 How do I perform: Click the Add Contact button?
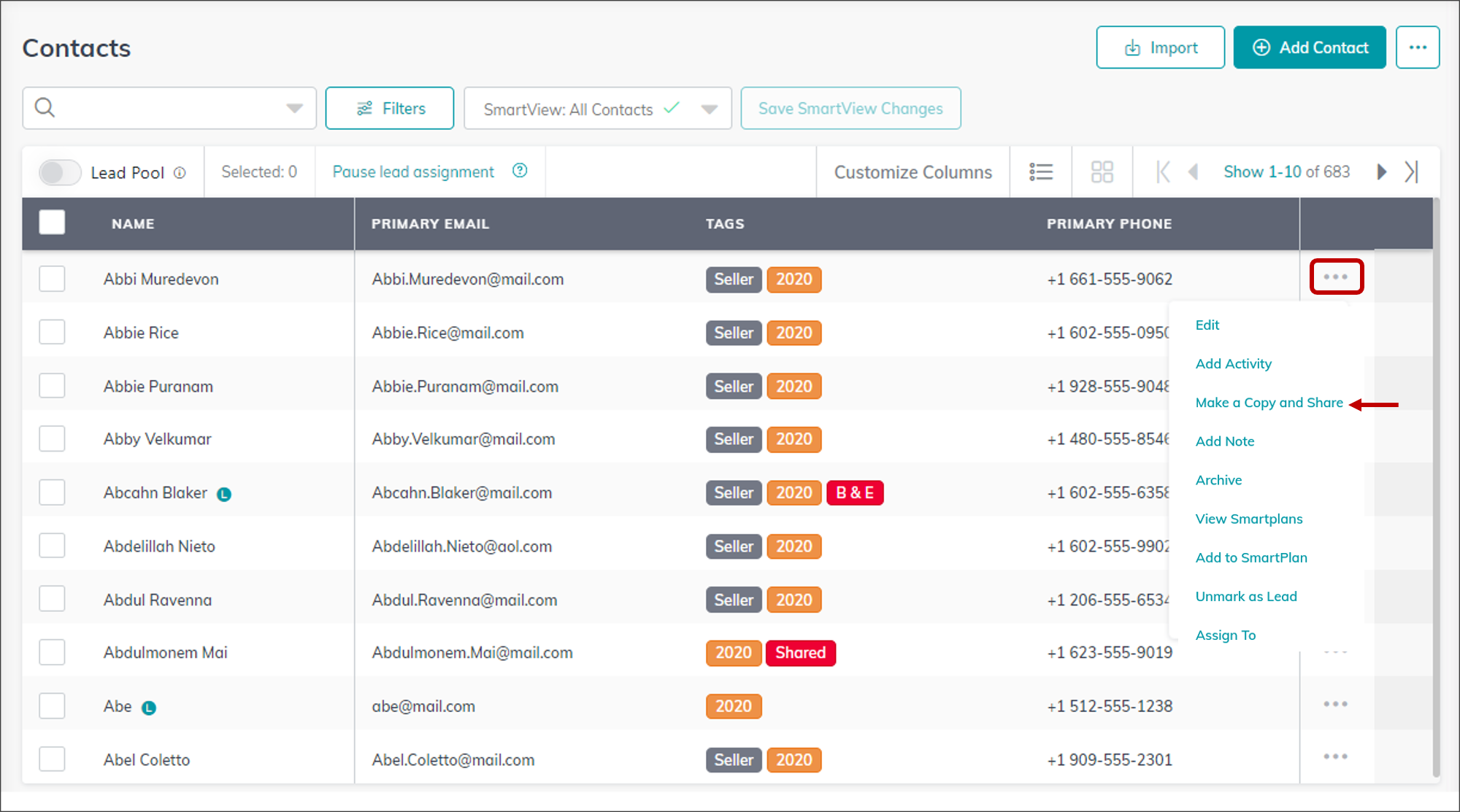[x=1310, y=47]
